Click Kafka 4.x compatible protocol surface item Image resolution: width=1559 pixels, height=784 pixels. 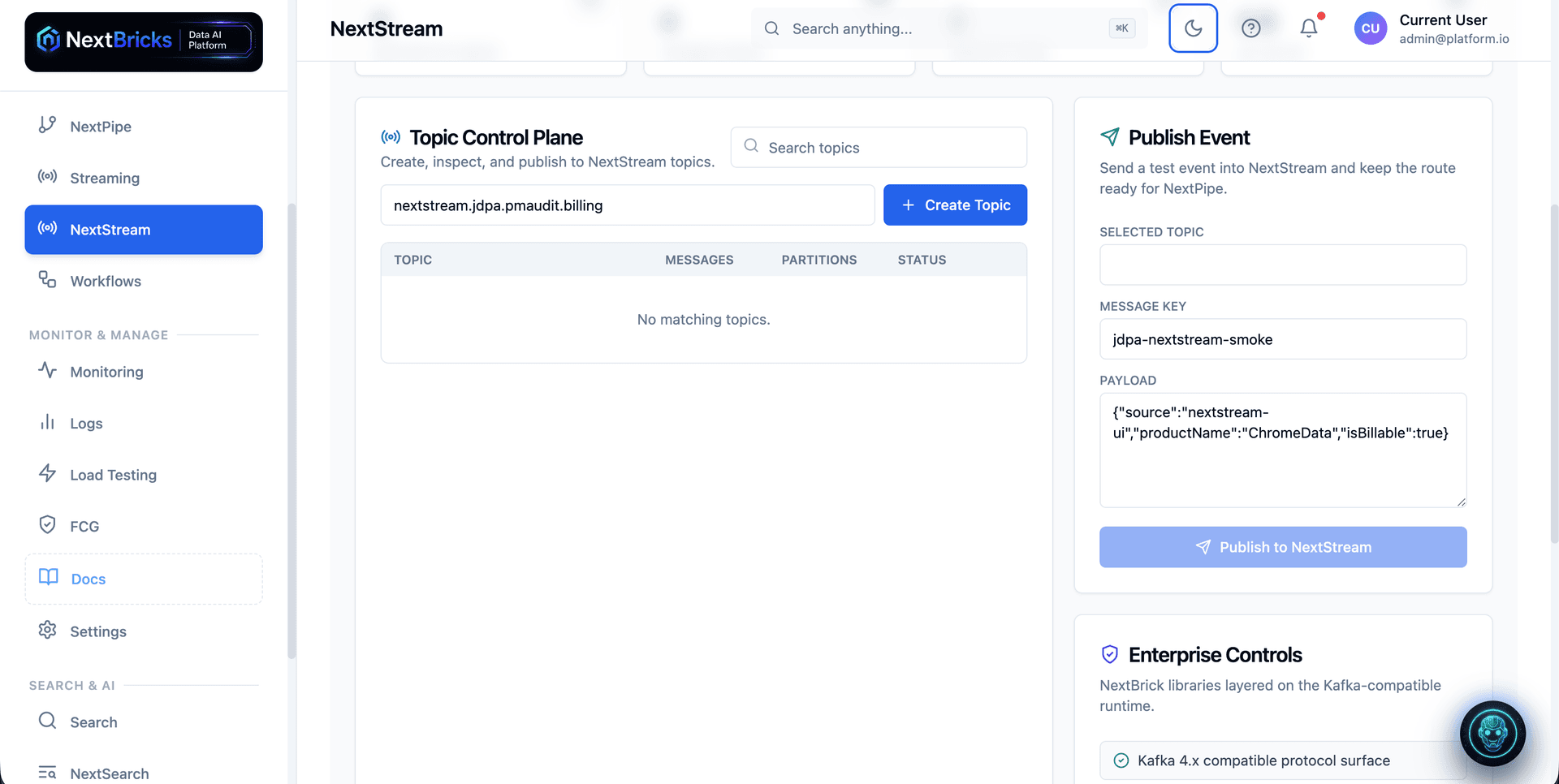tap(1283, 760)
